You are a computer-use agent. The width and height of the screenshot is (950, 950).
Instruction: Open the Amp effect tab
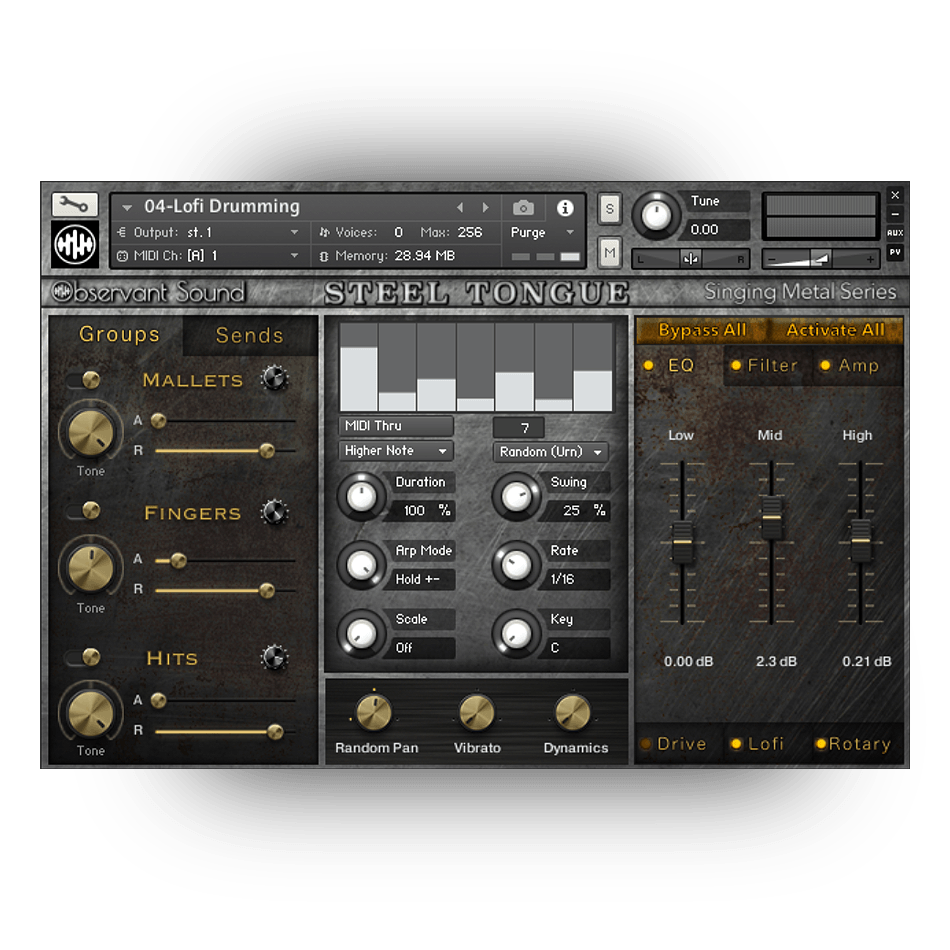coord(859,365)
